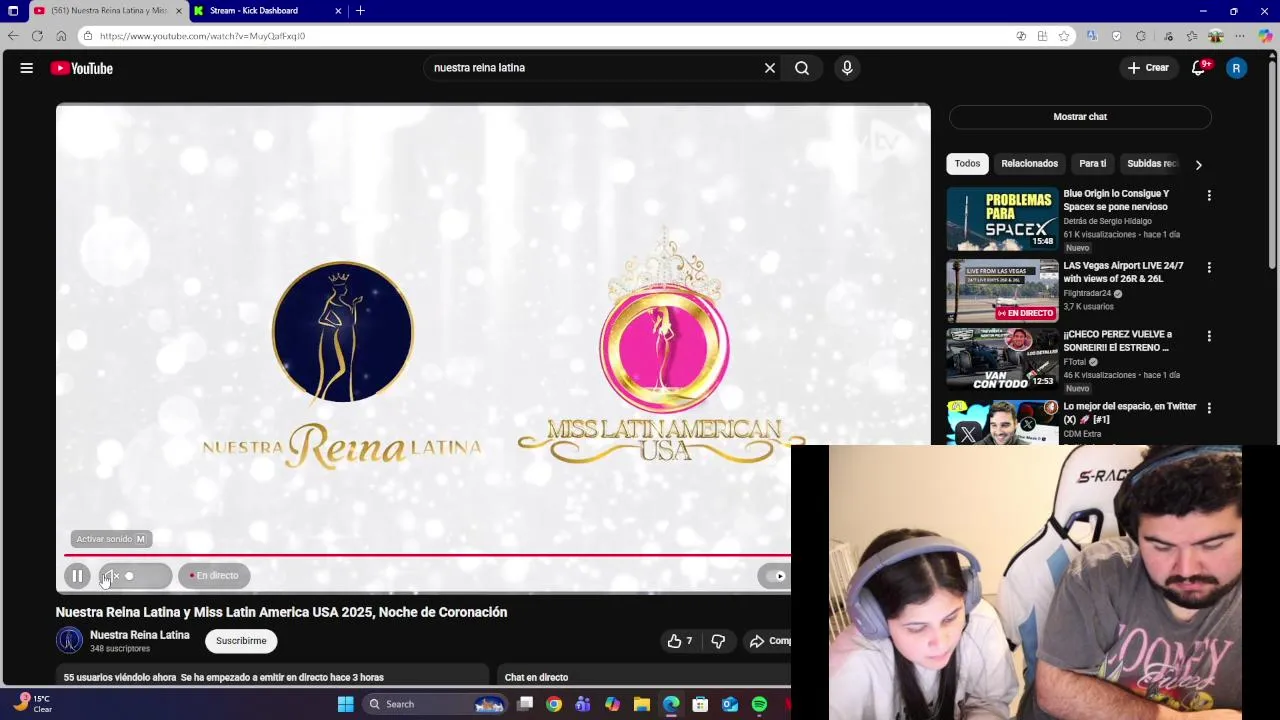Open browser settings three-dot menu
The height and width of the screenshot is (720, 1280).
[x=1241, y=36]
